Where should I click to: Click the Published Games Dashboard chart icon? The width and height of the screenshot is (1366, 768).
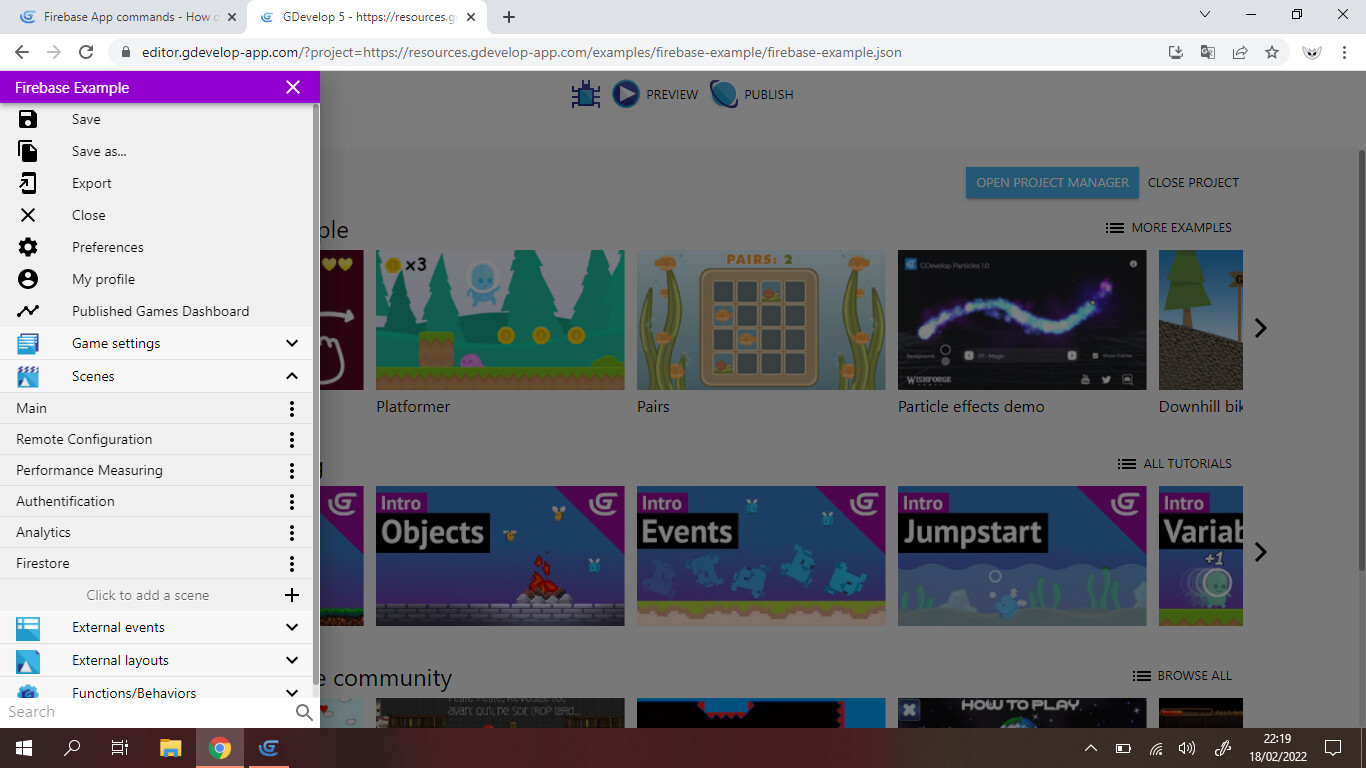click(28, 311)
